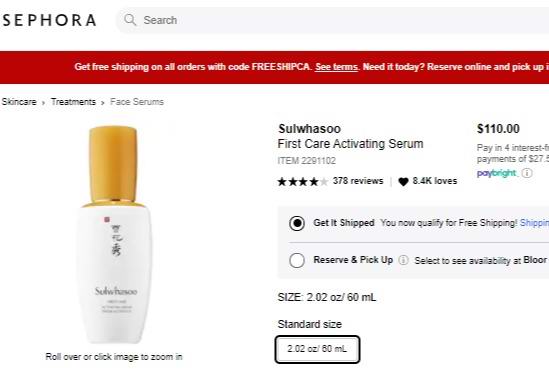
Task: Zoom in on the serum bottle image
Action: (x=114, y=235)
